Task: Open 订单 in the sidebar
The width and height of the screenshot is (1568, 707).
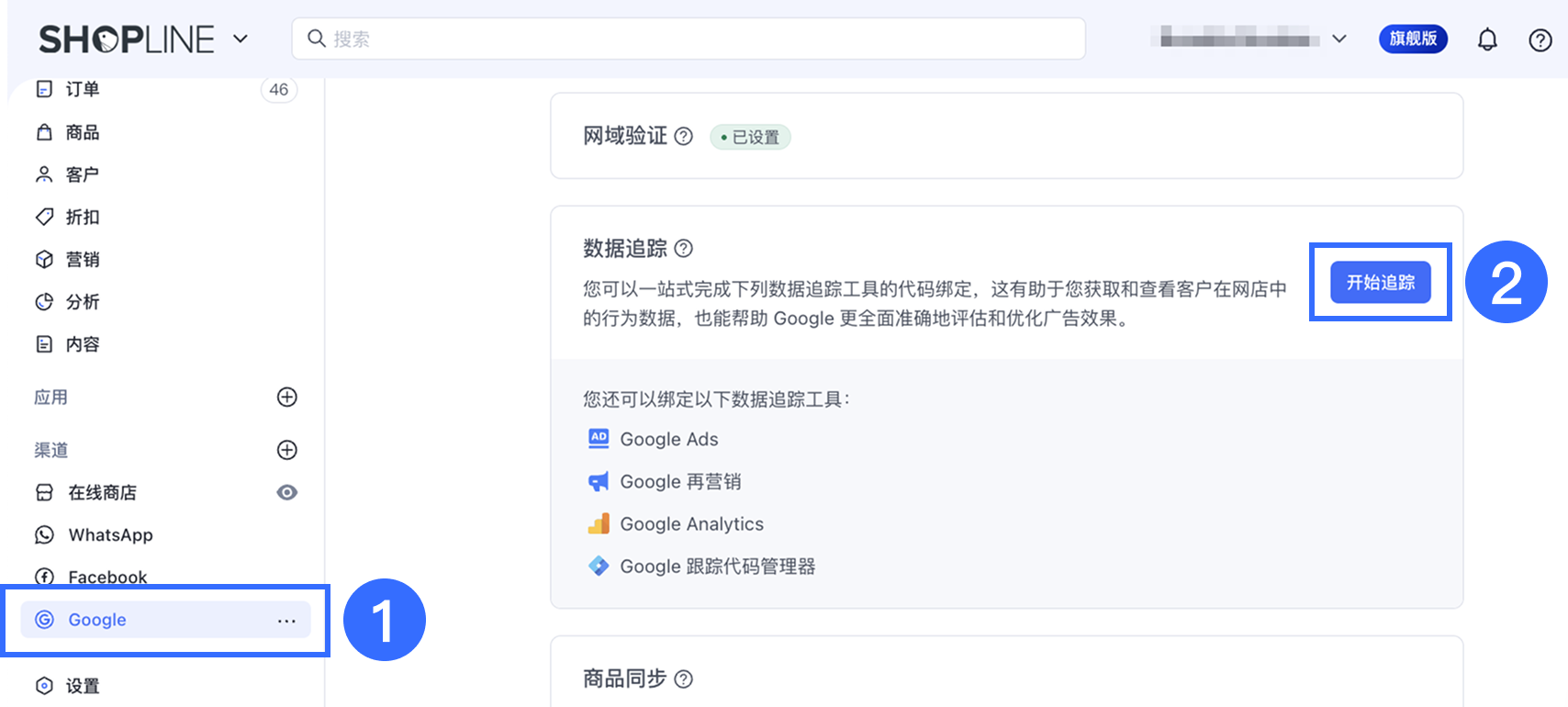Action: coord(82,89)
